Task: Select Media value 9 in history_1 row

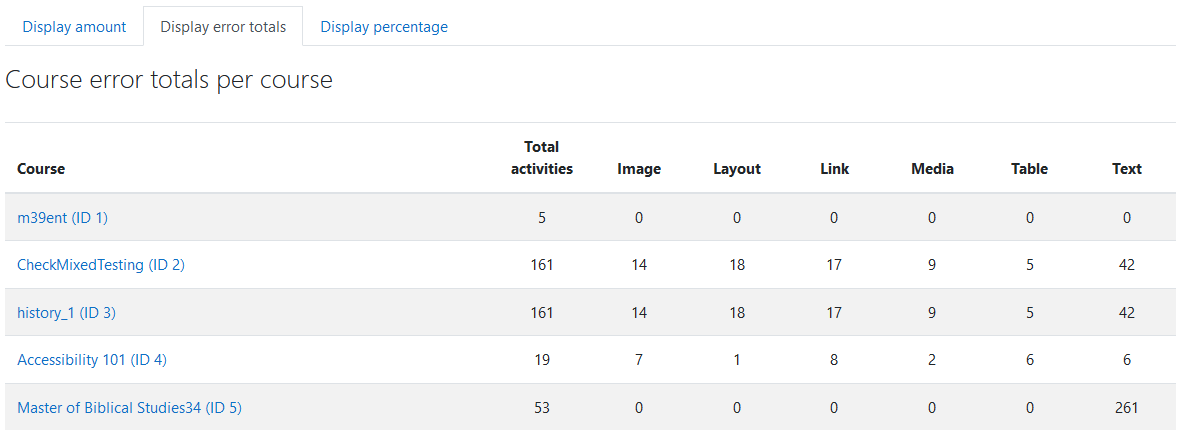Action: click(x=932, y=313)
